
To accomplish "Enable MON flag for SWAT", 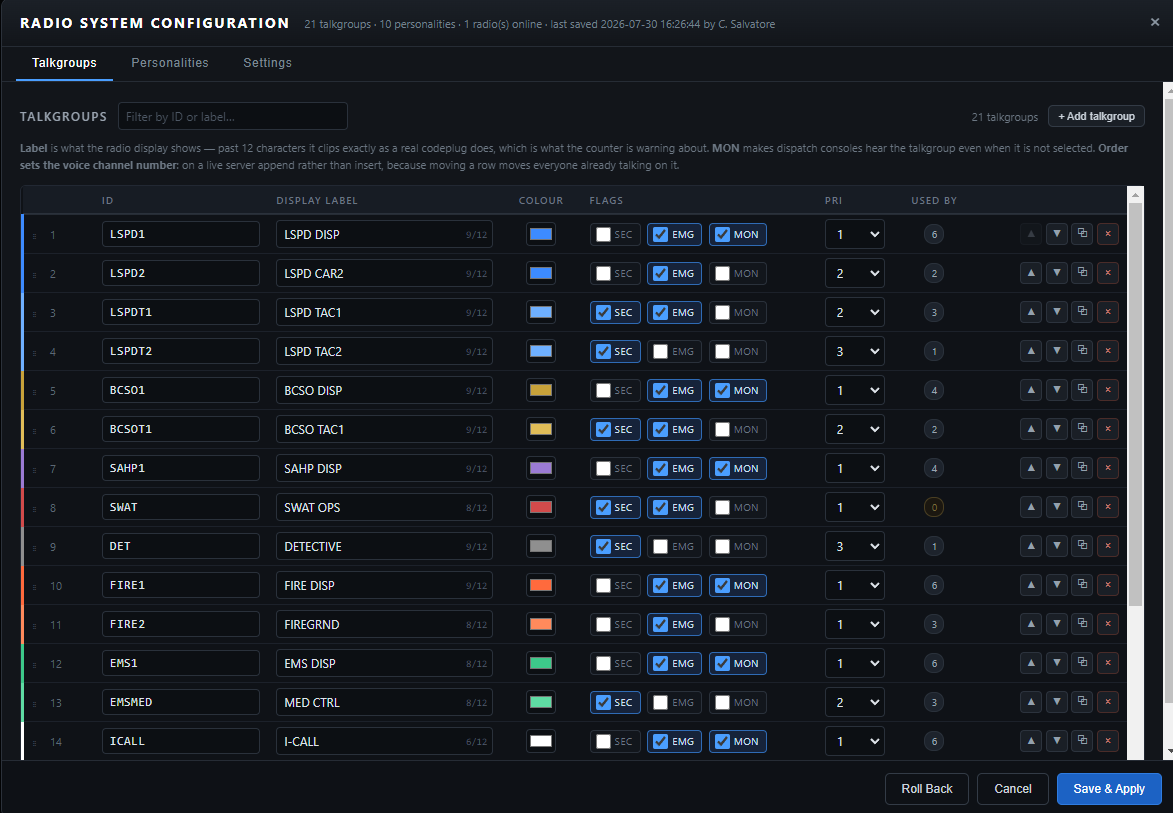I will click(x=737, y=507).
